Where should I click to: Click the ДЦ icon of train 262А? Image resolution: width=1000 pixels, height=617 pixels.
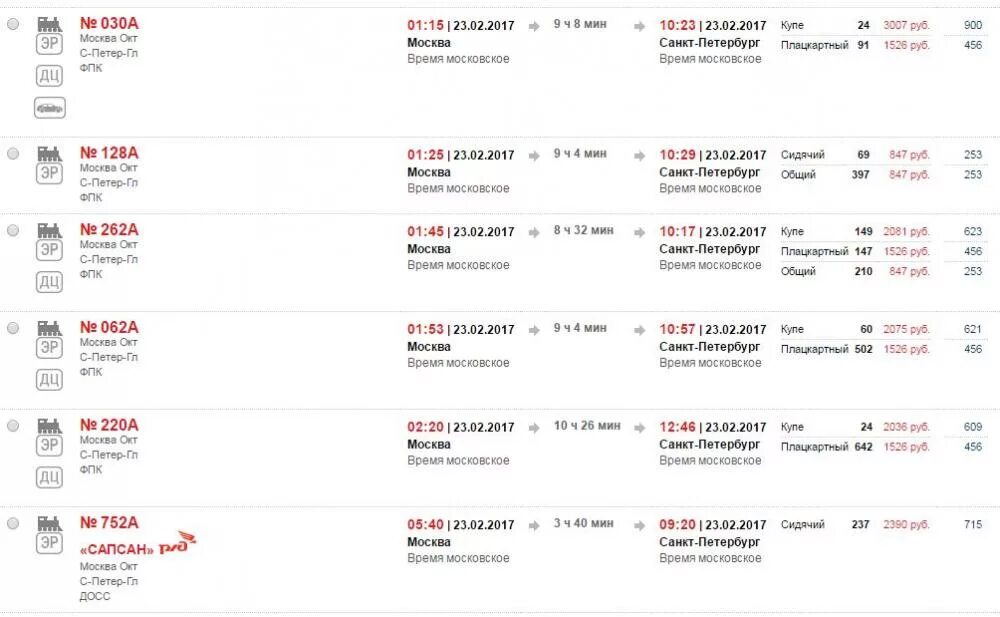49,282
